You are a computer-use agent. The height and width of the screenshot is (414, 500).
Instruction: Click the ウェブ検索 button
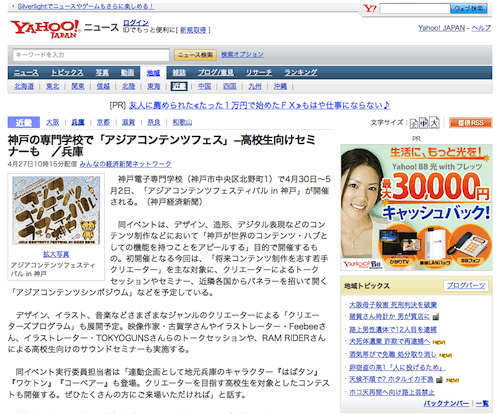469,9
